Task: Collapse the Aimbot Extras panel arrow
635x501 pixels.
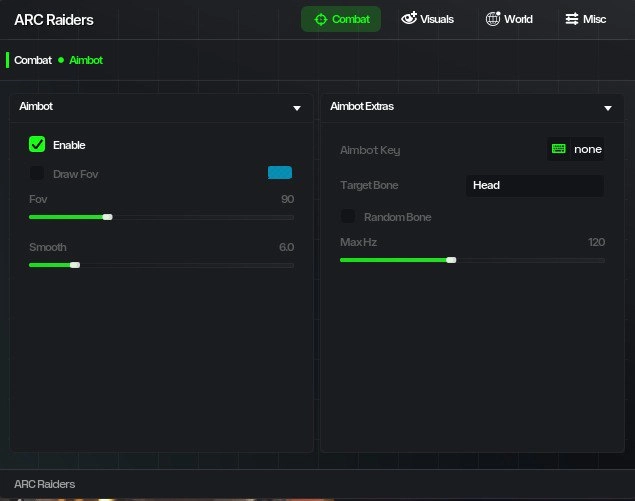Action: pos(608,107)
